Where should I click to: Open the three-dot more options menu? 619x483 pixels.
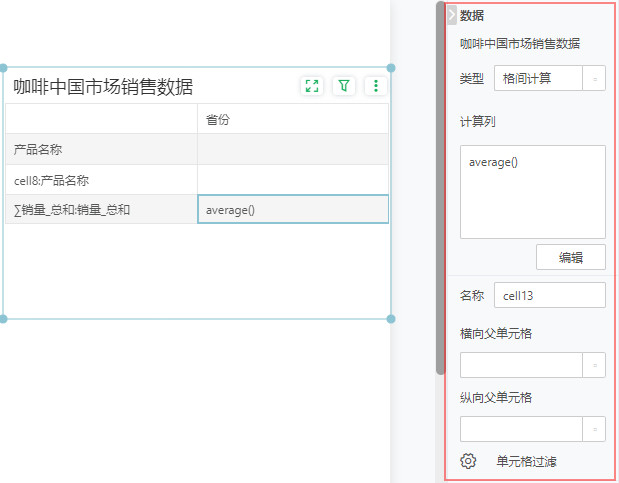[376, 86]
